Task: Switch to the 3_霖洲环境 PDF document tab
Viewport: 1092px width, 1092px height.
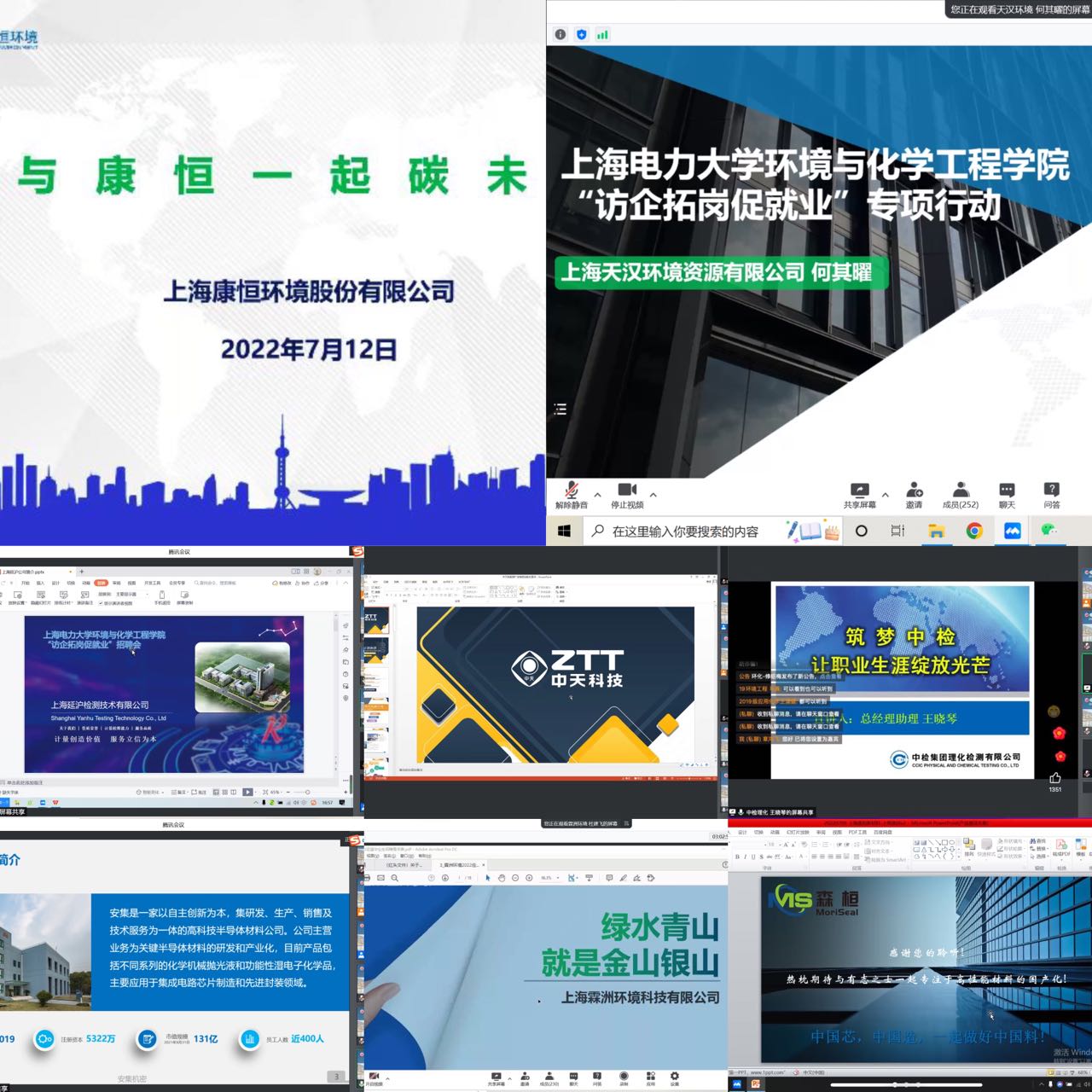Action: [x=458, y=864]
